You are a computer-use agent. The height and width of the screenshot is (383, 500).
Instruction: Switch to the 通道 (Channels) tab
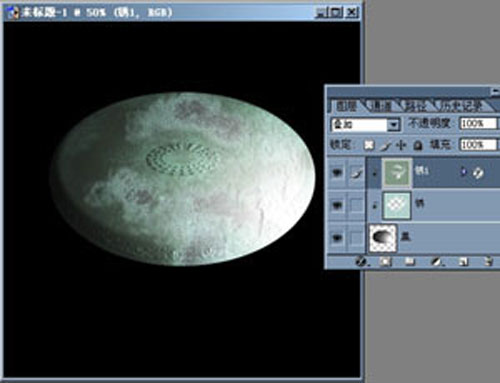click(x=381, y=107)
